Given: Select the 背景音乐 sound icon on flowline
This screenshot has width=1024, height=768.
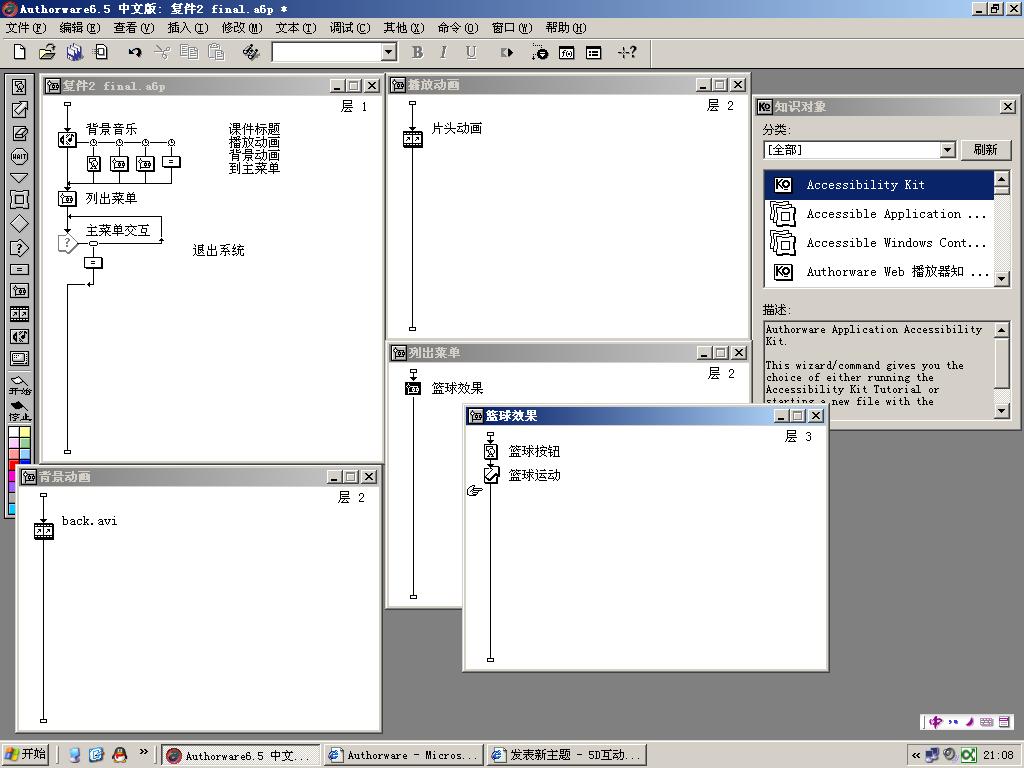Looking at the screenshot, I should click(x=67, y=139).
